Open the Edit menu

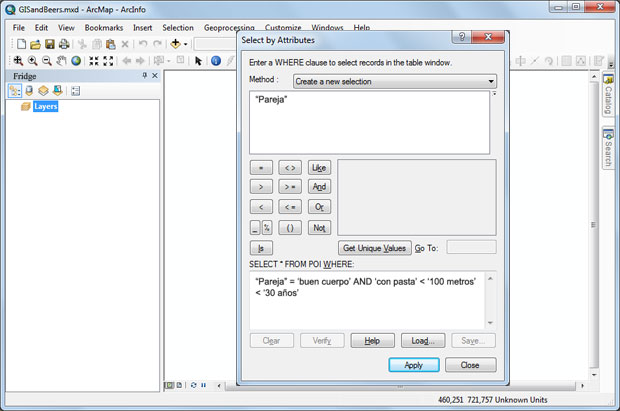pos(41,28)
